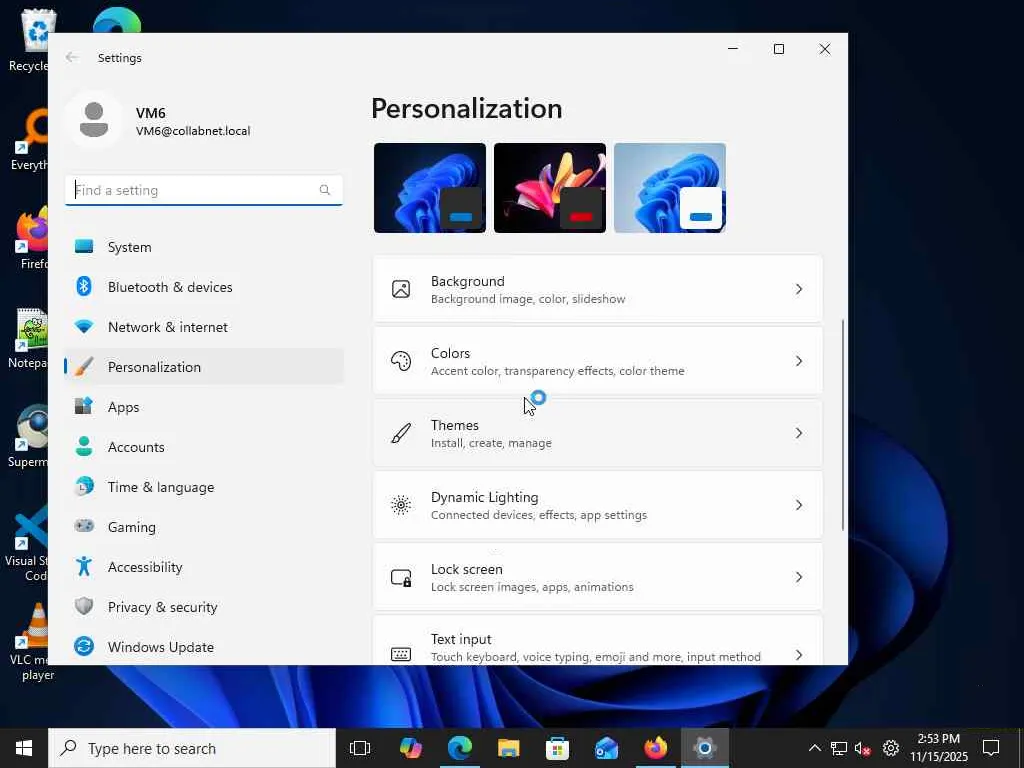Click the settings gear tray icon
This screenshot has height=768, width=1024.
click(891, 748)
